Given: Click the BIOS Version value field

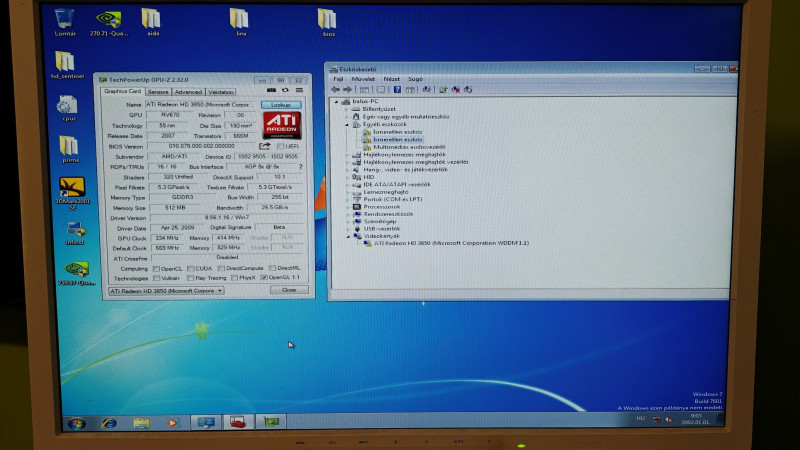Looking at the screenshot, I should 202,146.
